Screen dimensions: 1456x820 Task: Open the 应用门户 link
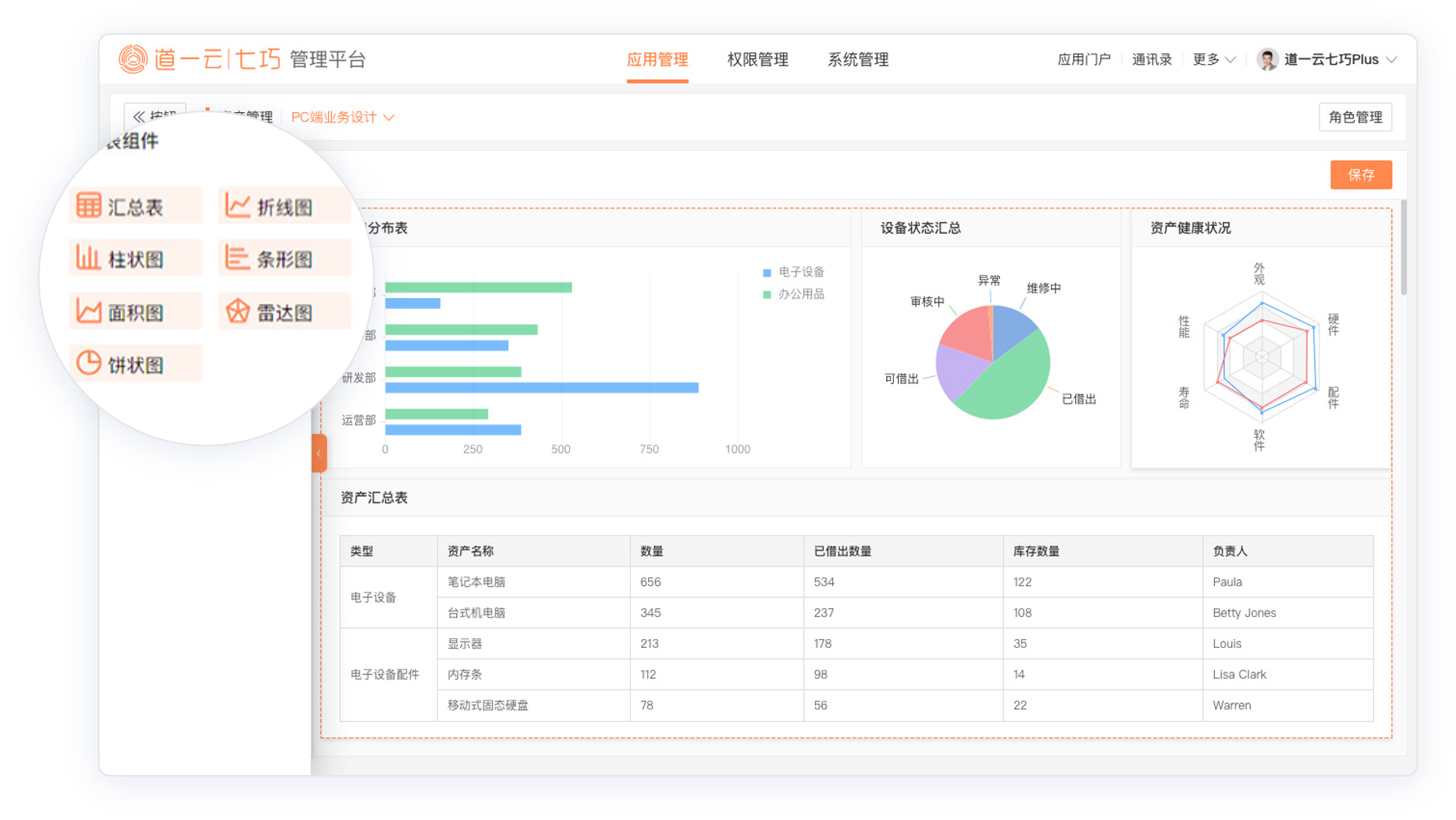(1084, 60)
